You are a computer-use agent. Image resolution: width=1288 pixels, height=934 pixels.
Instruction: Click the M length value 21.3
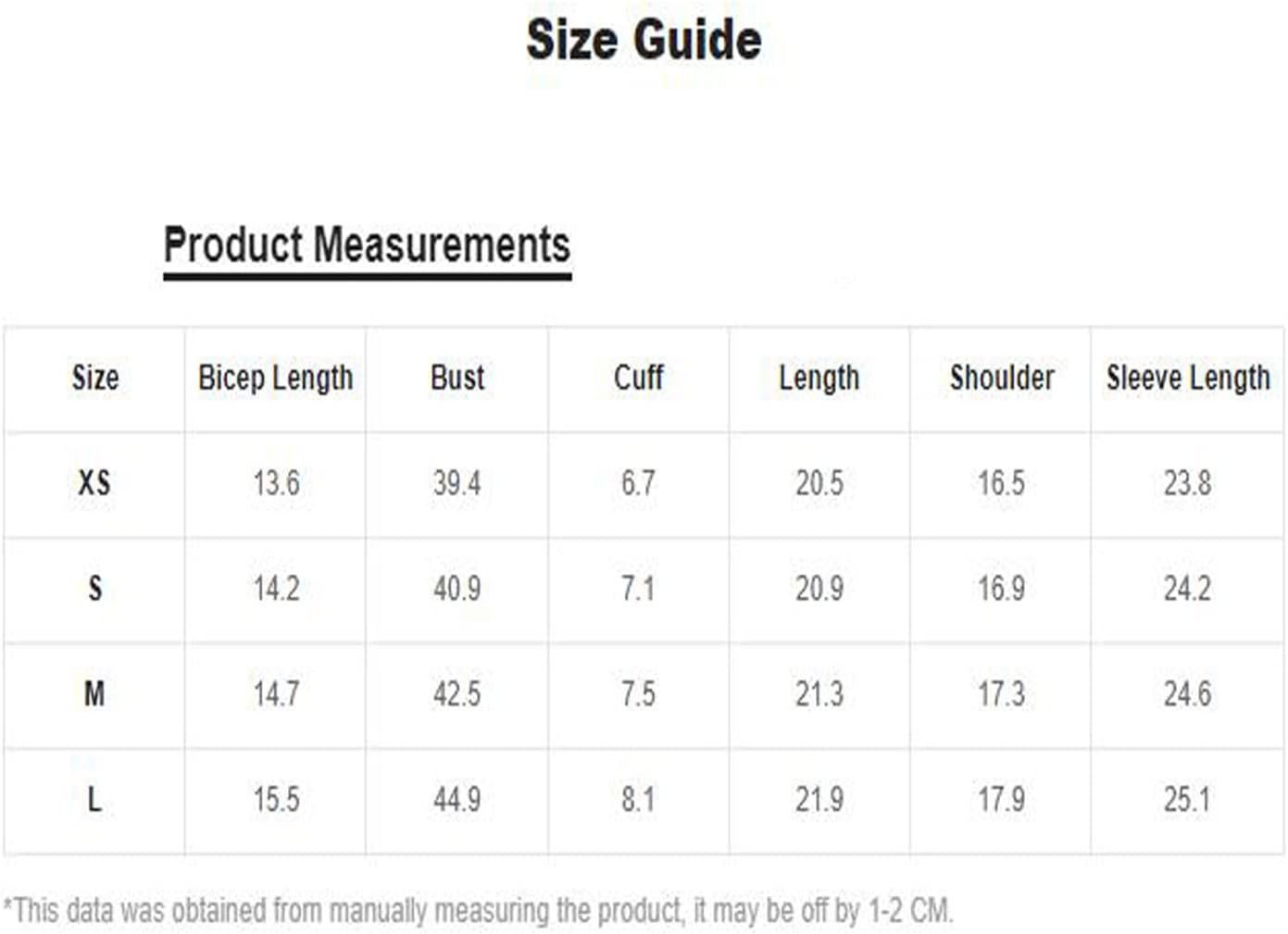[819, 694]
